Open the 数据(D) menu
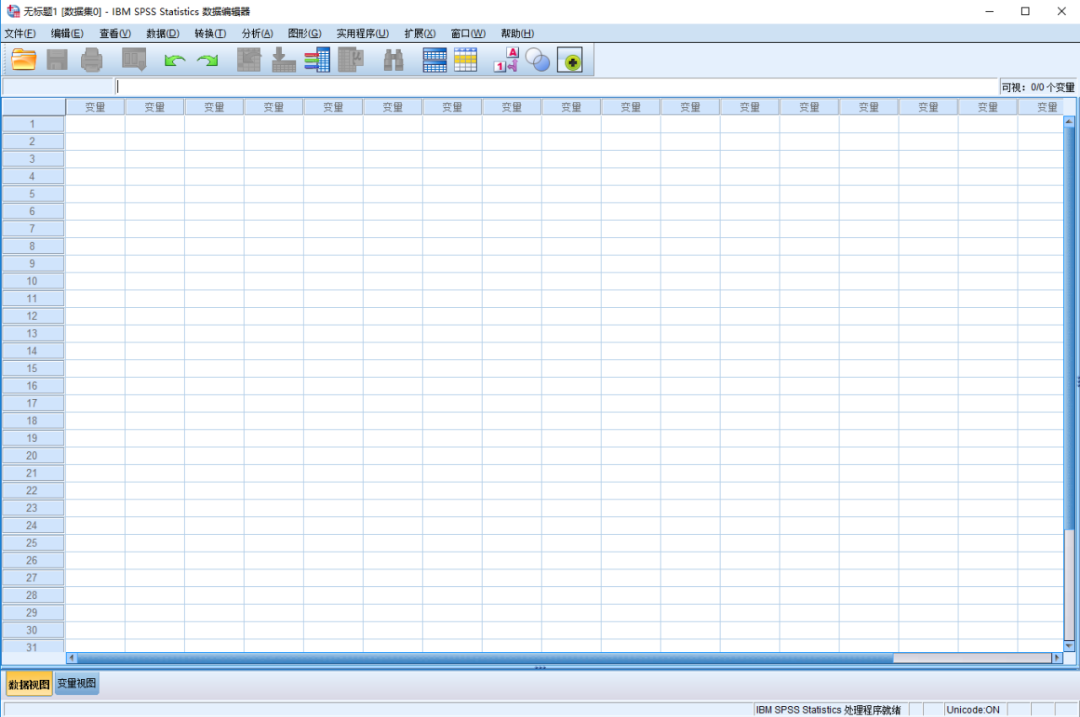Image resolution: width=1080 pixels, height=717 pixels. click(163, 33)
